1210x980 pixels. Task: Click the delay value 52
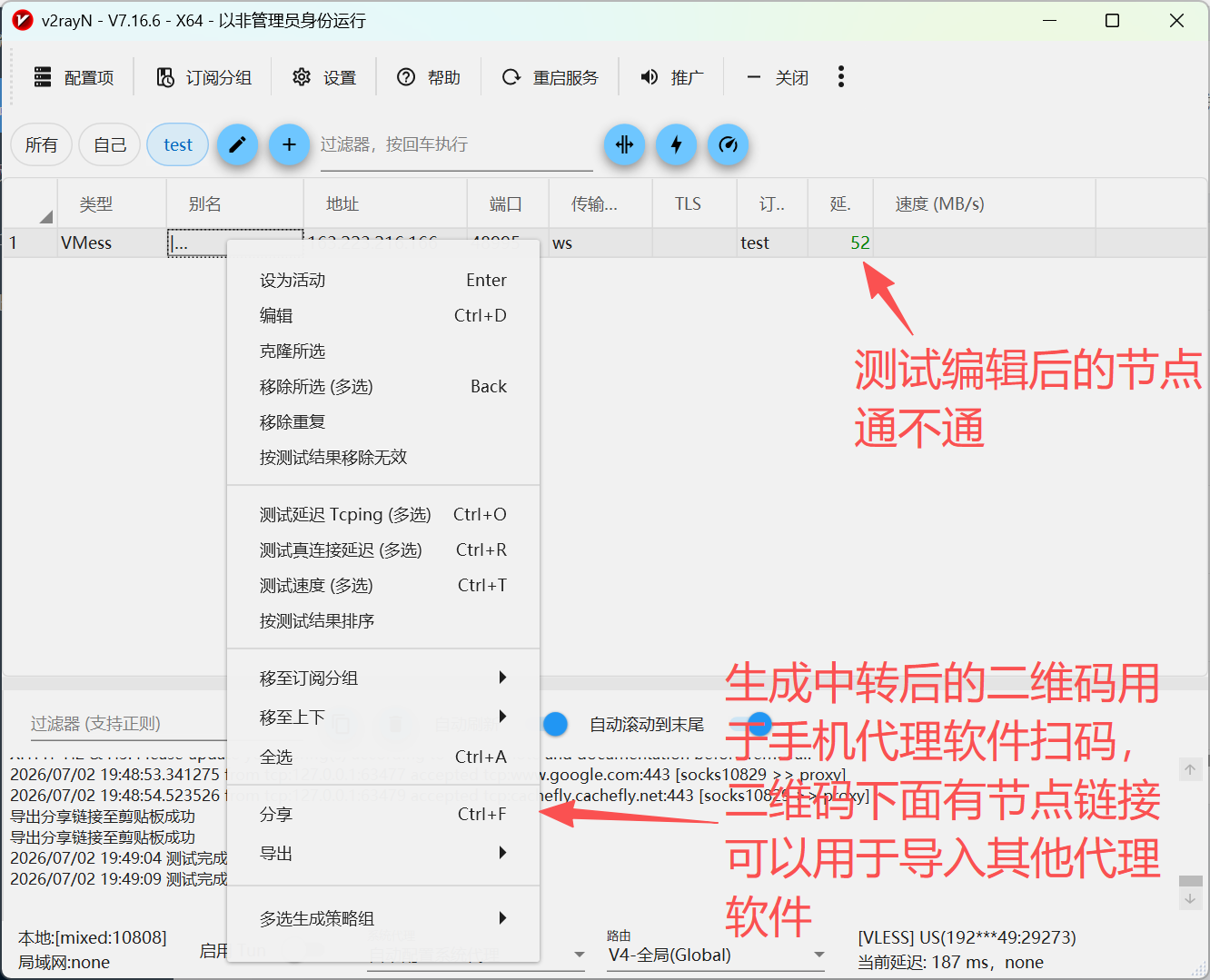coord(860,243)
